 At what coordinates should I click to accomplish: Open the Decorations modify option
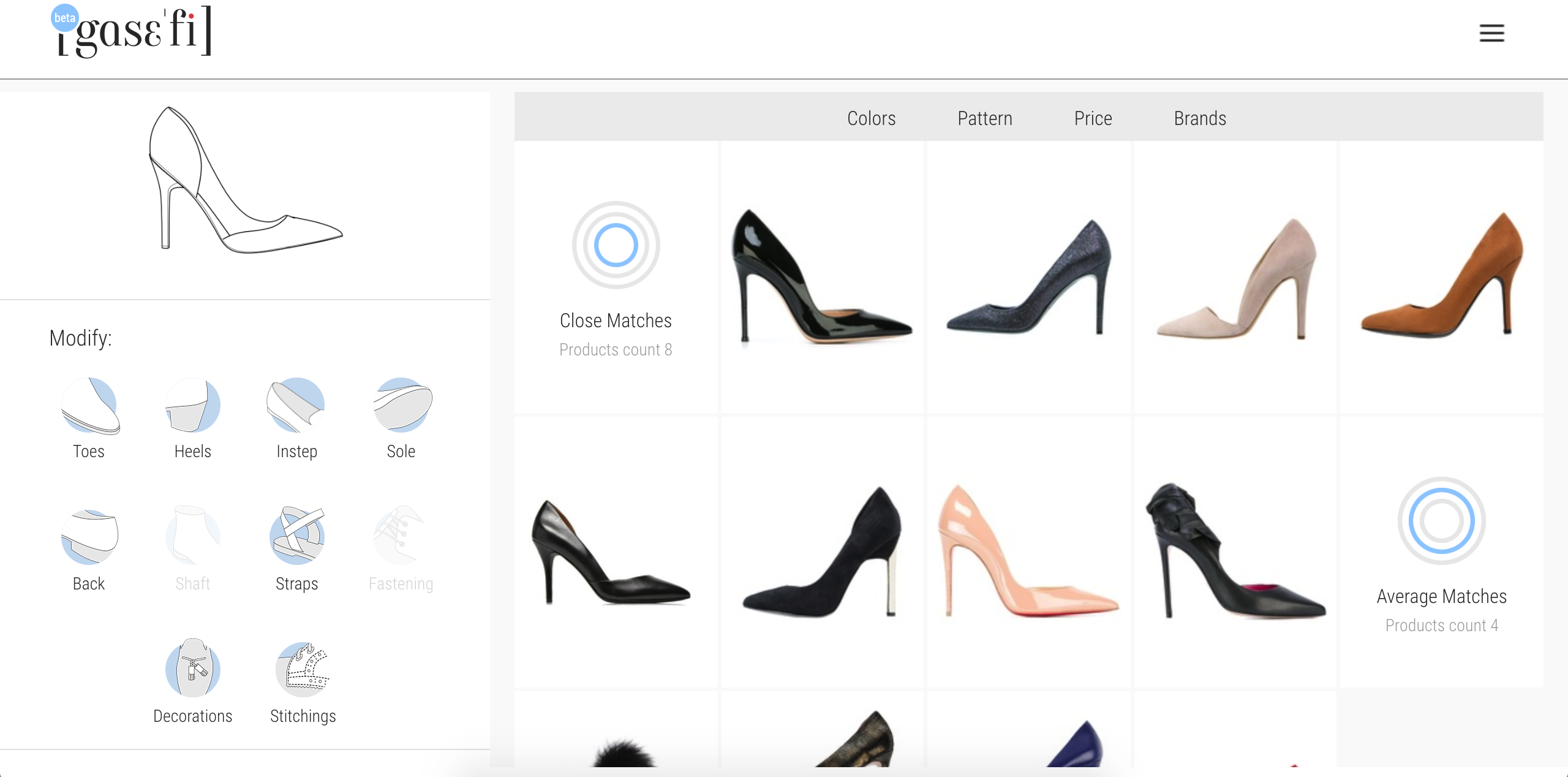[x=192, y=669]
